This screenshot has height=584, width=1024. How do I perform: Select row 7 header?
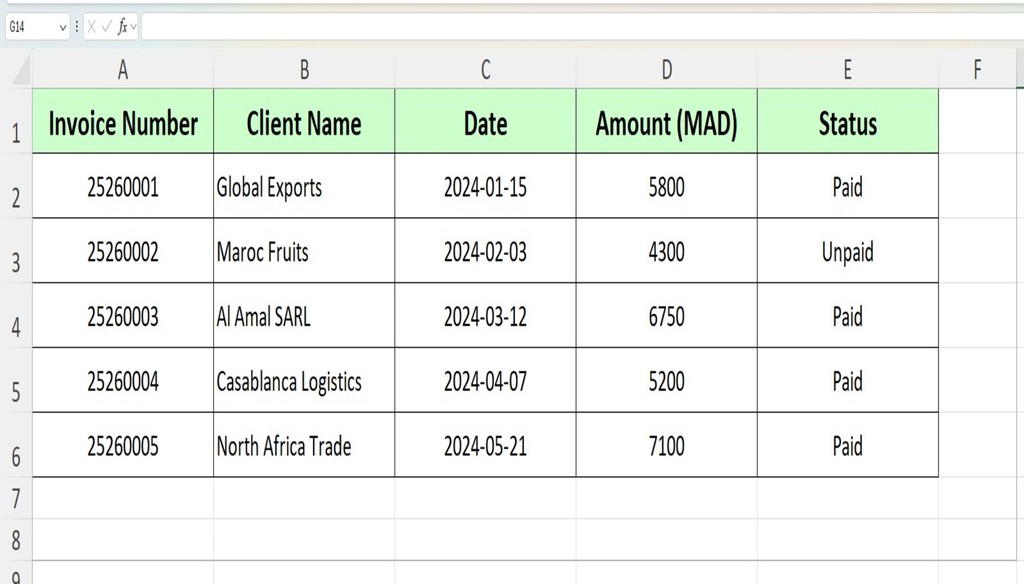pyautogui.click(x=16, y=498)
